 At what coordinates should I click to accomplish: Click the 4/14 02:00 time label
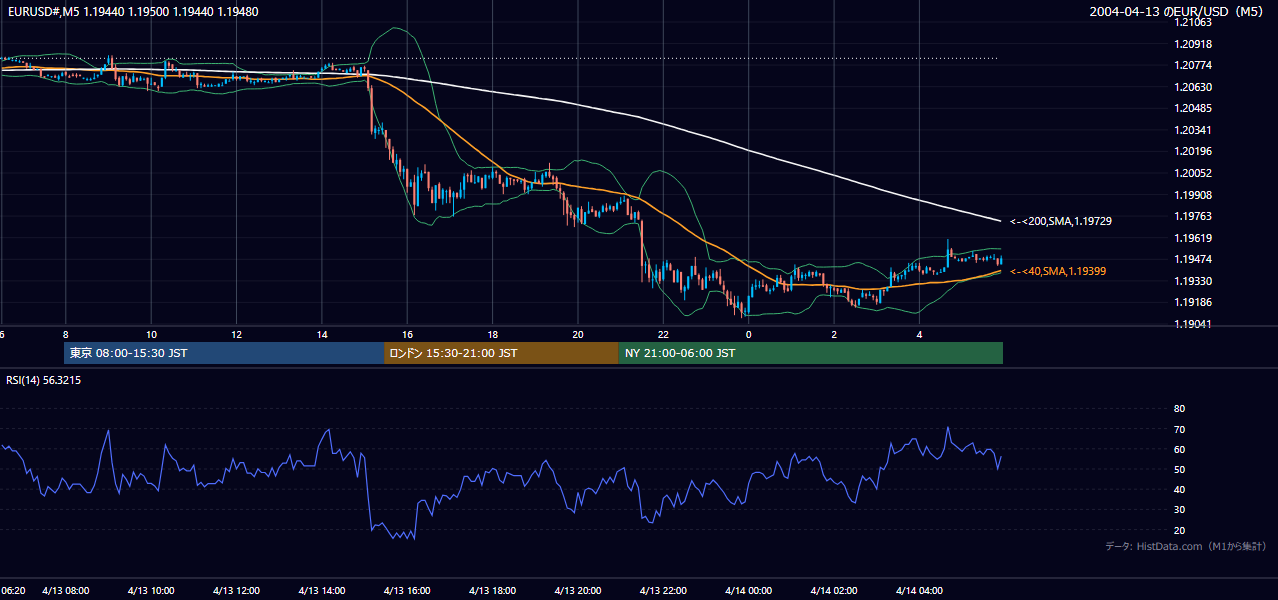[x=834, y=590]
